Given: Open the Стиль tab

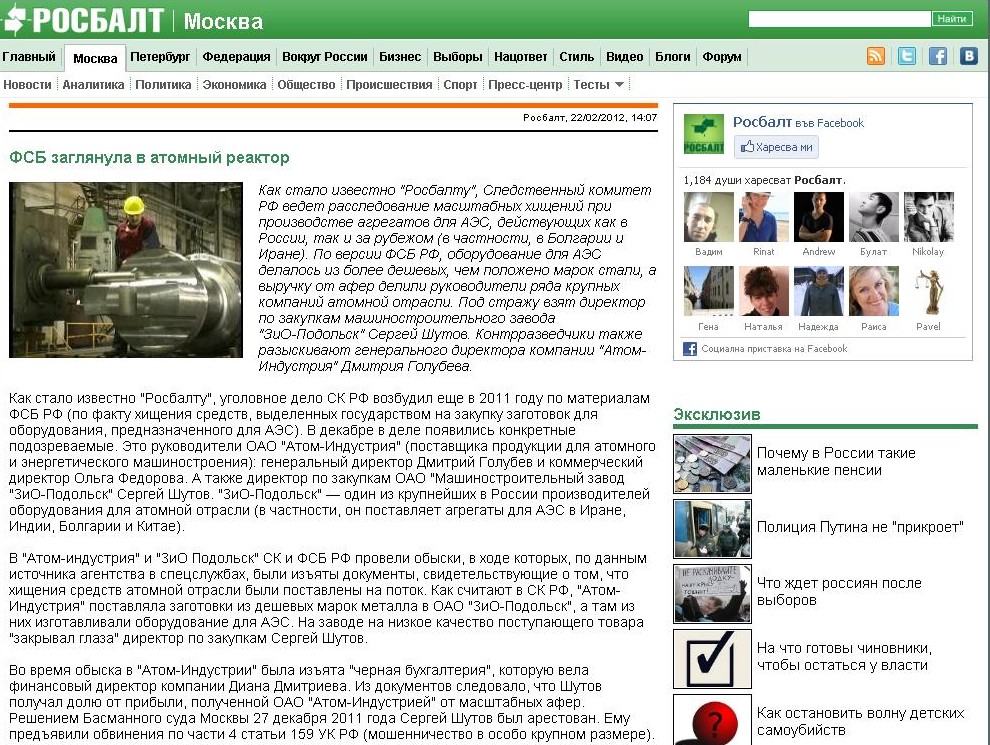Looking at the screenshot, I should (x=576, y=57).
